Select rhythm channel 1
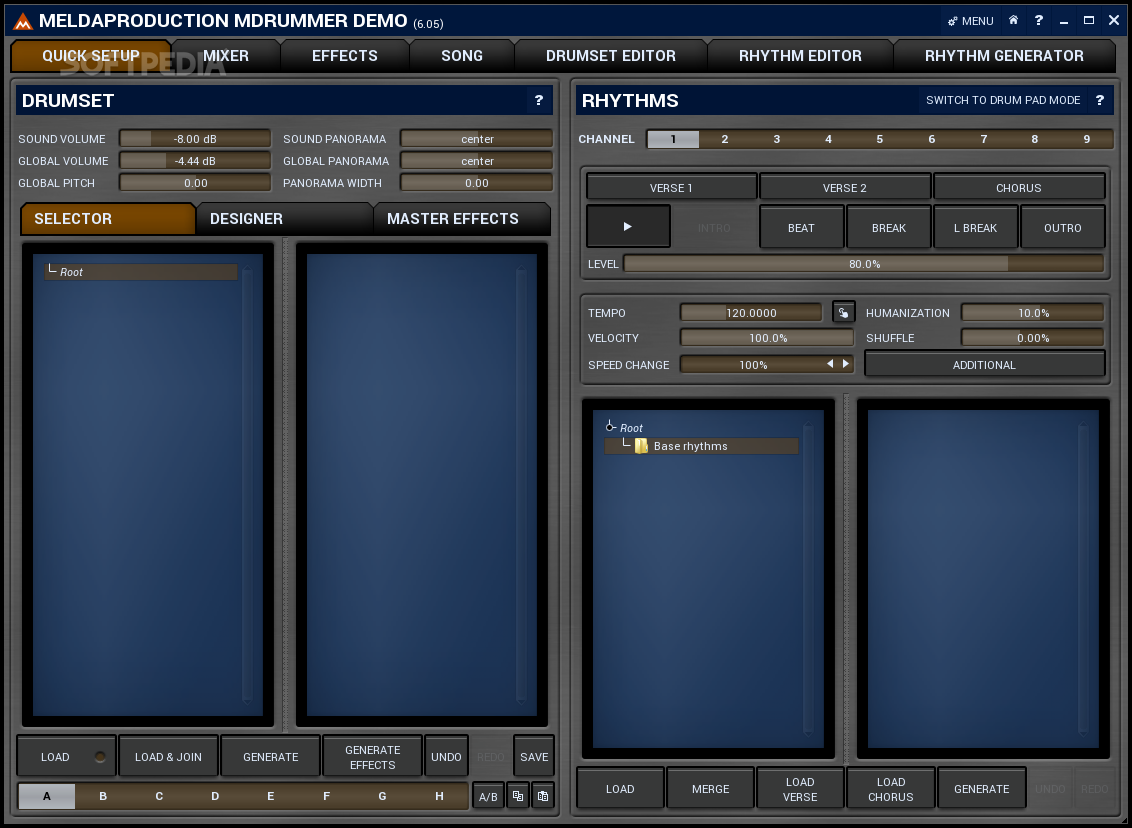1132x828 pixels. (673, 139)
